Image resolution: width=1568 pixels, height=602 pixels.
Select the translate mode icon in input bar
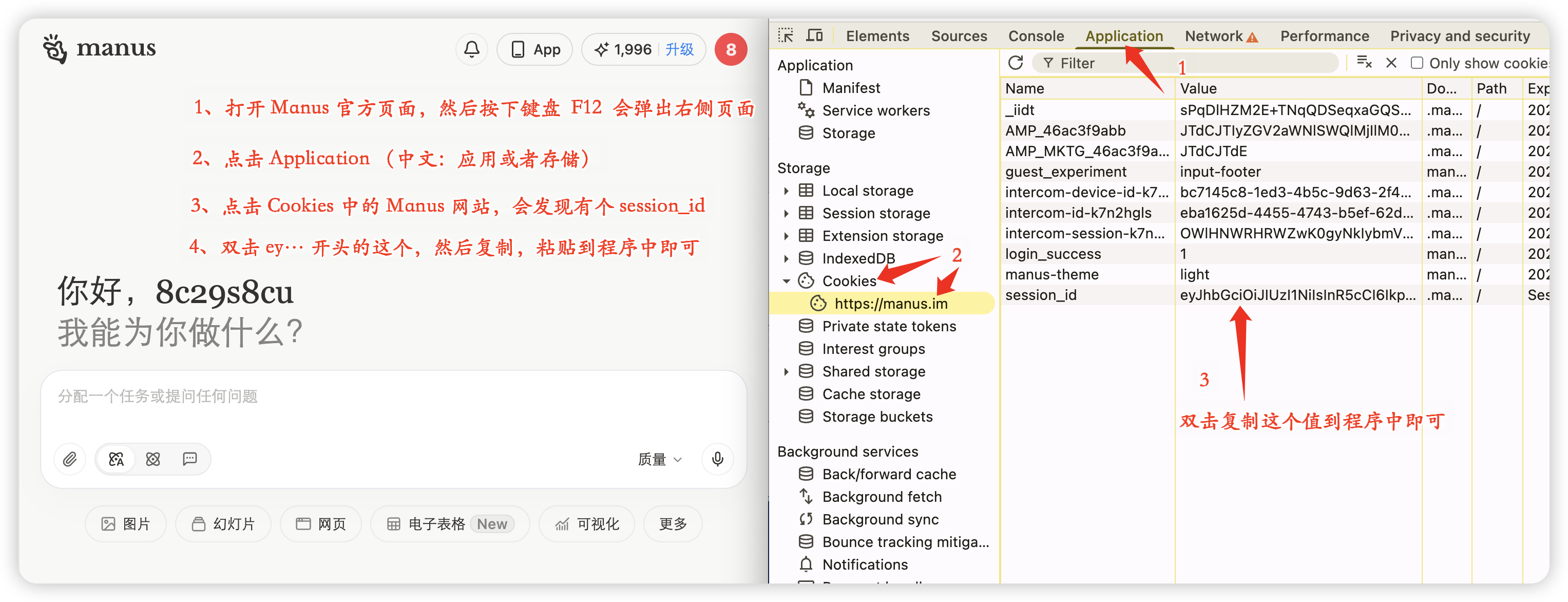point(116,459)
